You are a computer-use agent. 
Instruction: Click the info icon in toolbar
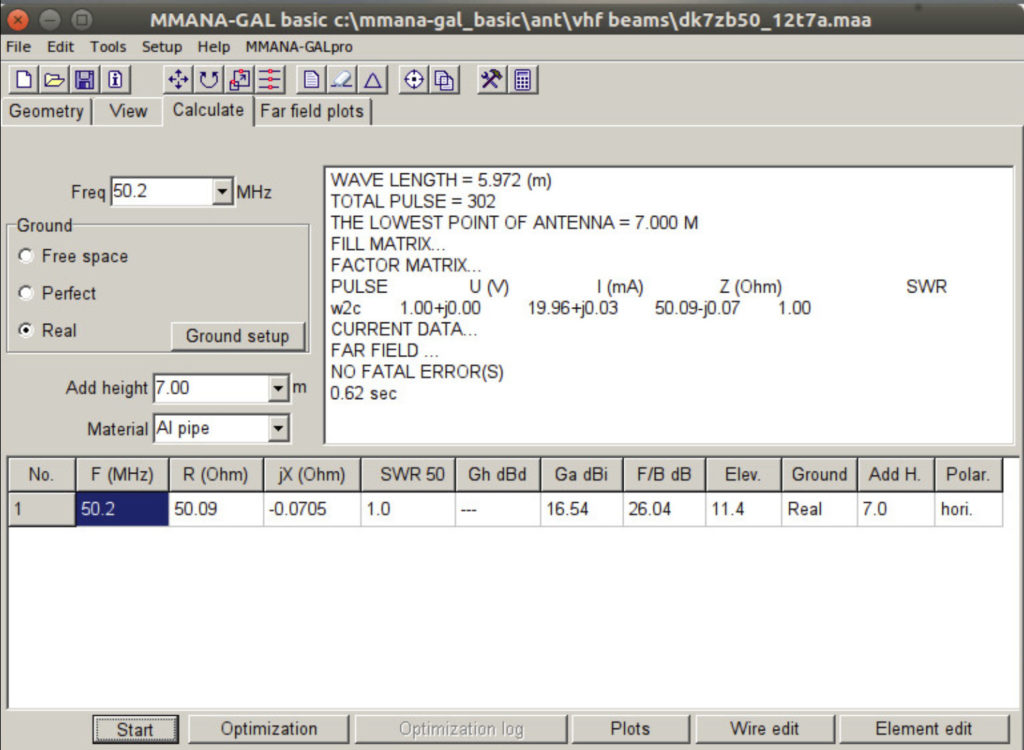coord(115,79)
